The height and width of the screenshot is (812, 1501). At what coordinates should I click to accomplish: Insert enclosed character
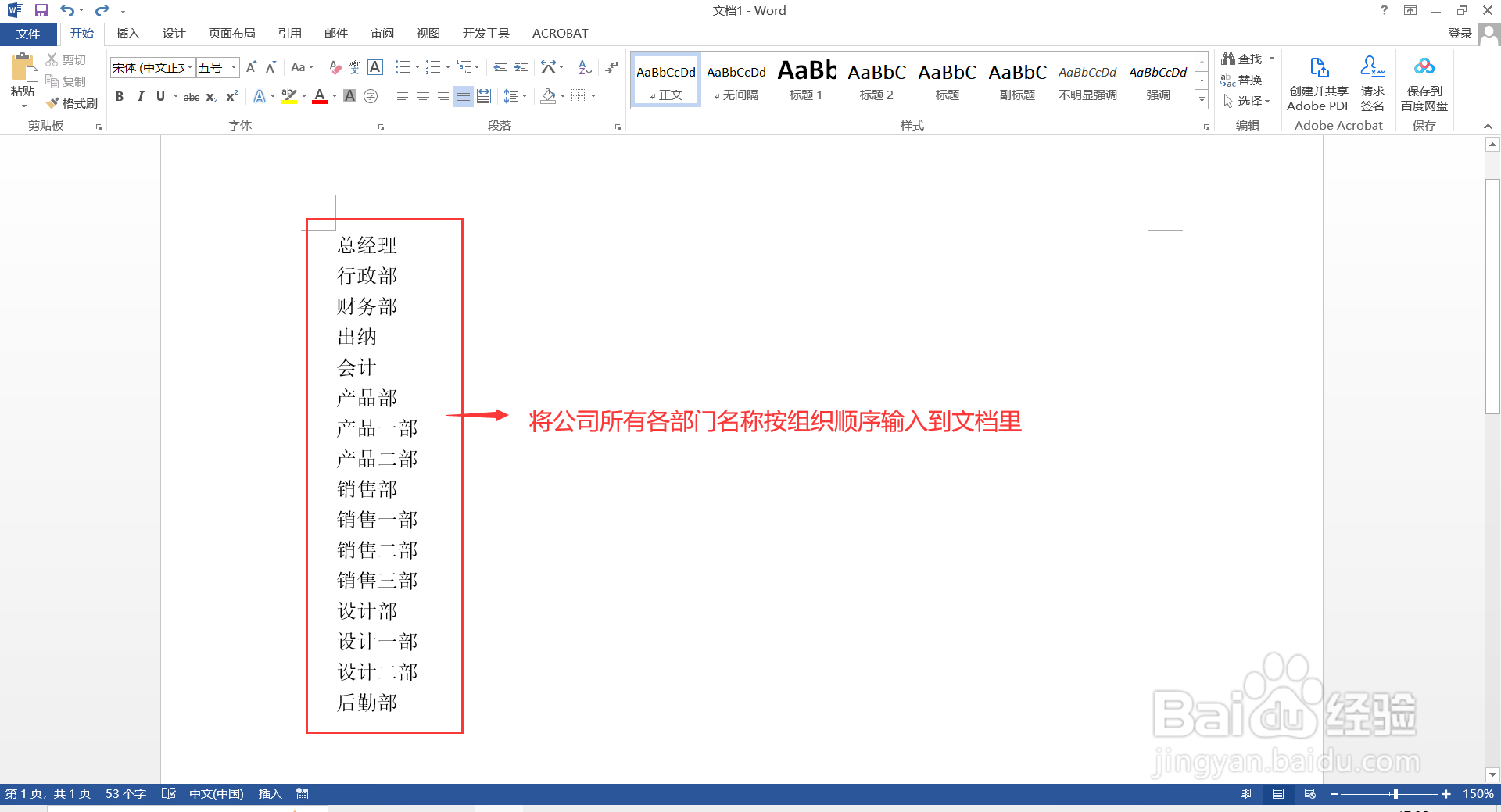[371, 96]
